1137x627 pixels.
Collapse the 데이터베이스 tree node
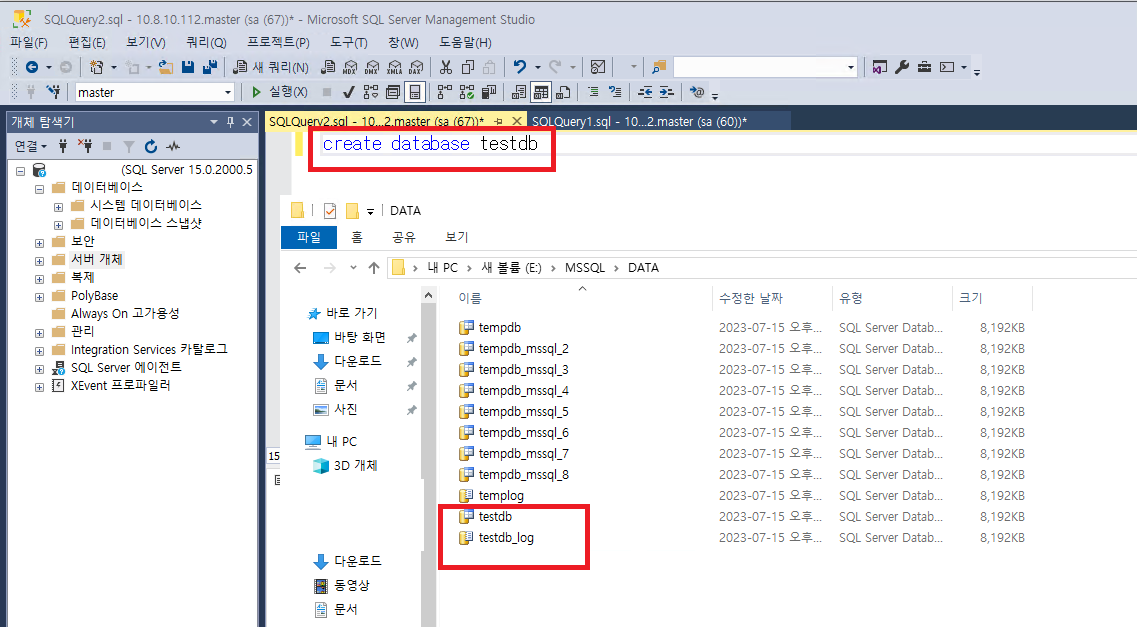click(39, 188)
